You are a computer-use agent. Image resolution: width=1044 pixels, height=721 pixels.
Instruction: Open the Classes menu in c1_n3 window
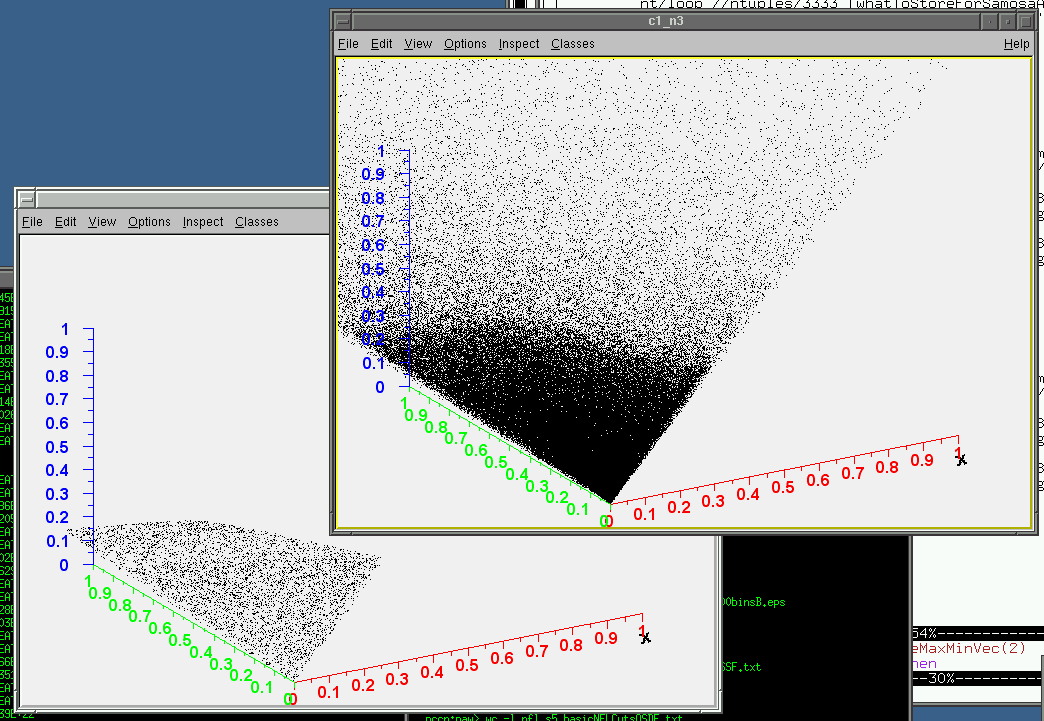572,44
